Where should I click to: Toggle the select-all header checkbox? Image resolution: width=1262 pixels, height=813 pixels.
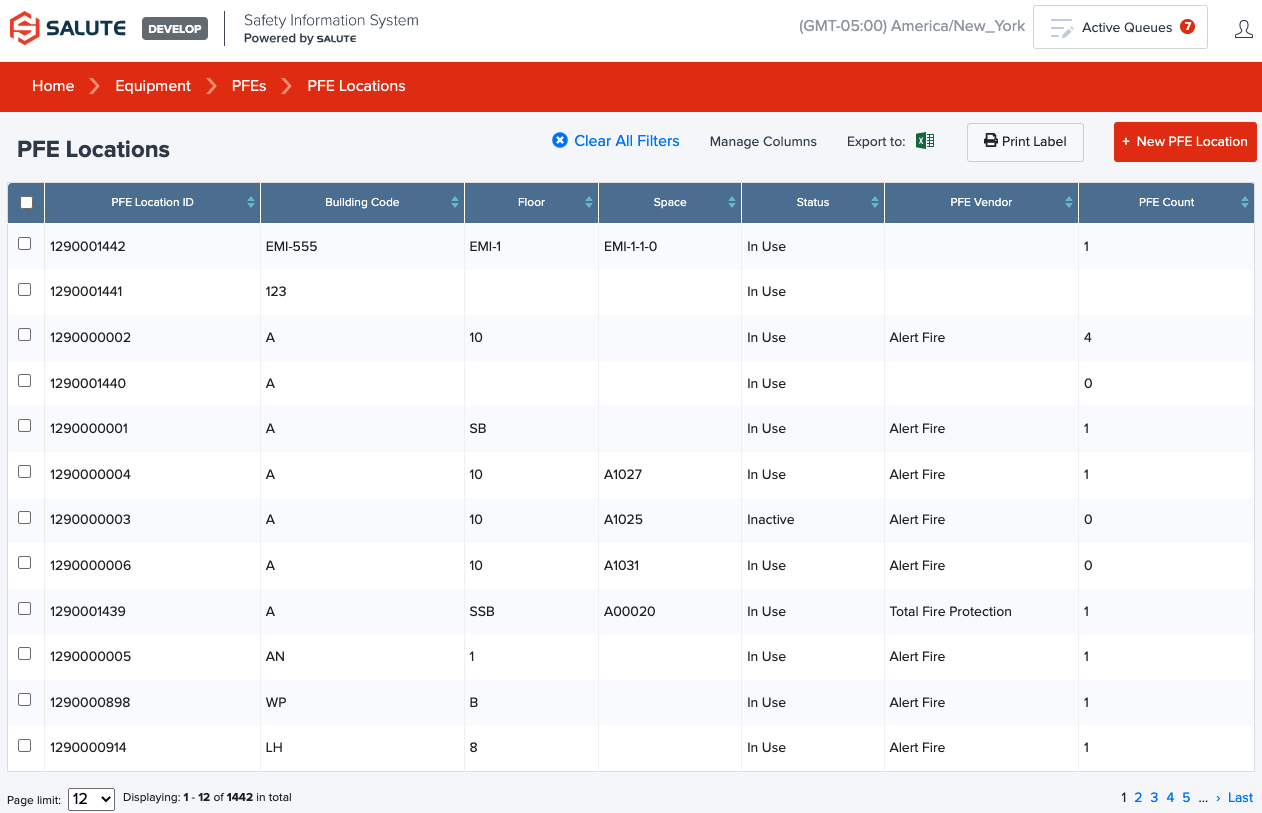pyautogui.click(x=26, y=202)
